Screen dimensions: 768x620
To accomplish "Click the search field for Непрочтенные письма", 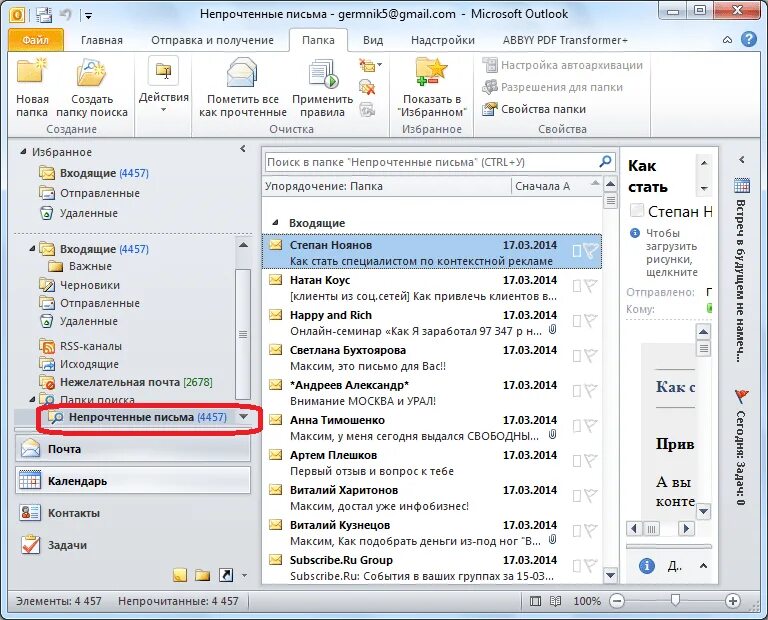I will [431, 162].
